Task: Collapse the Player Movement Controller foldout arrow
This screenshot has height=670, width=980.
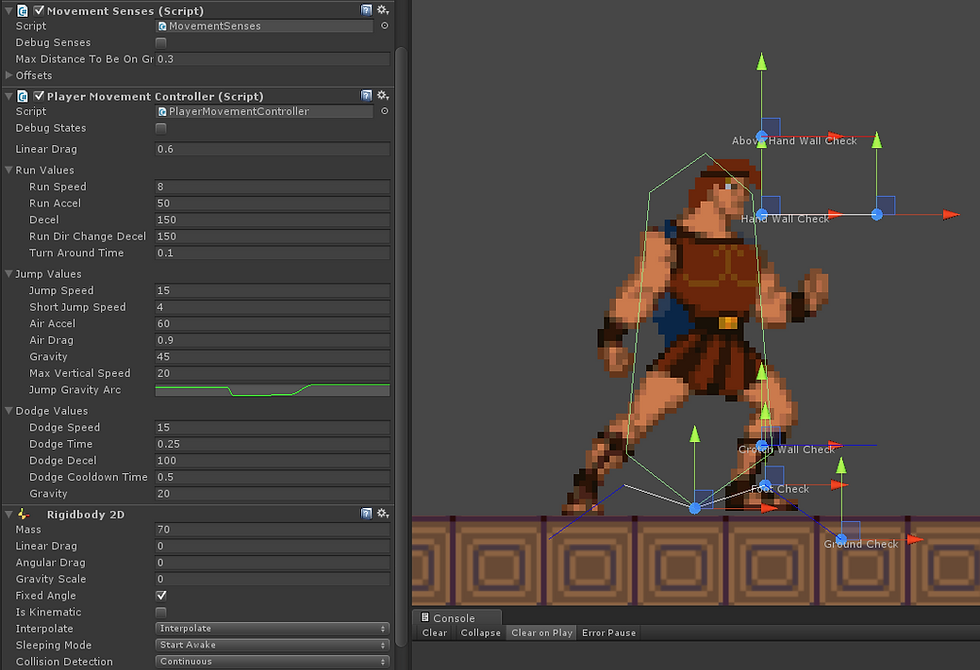Action: point(9,96)
